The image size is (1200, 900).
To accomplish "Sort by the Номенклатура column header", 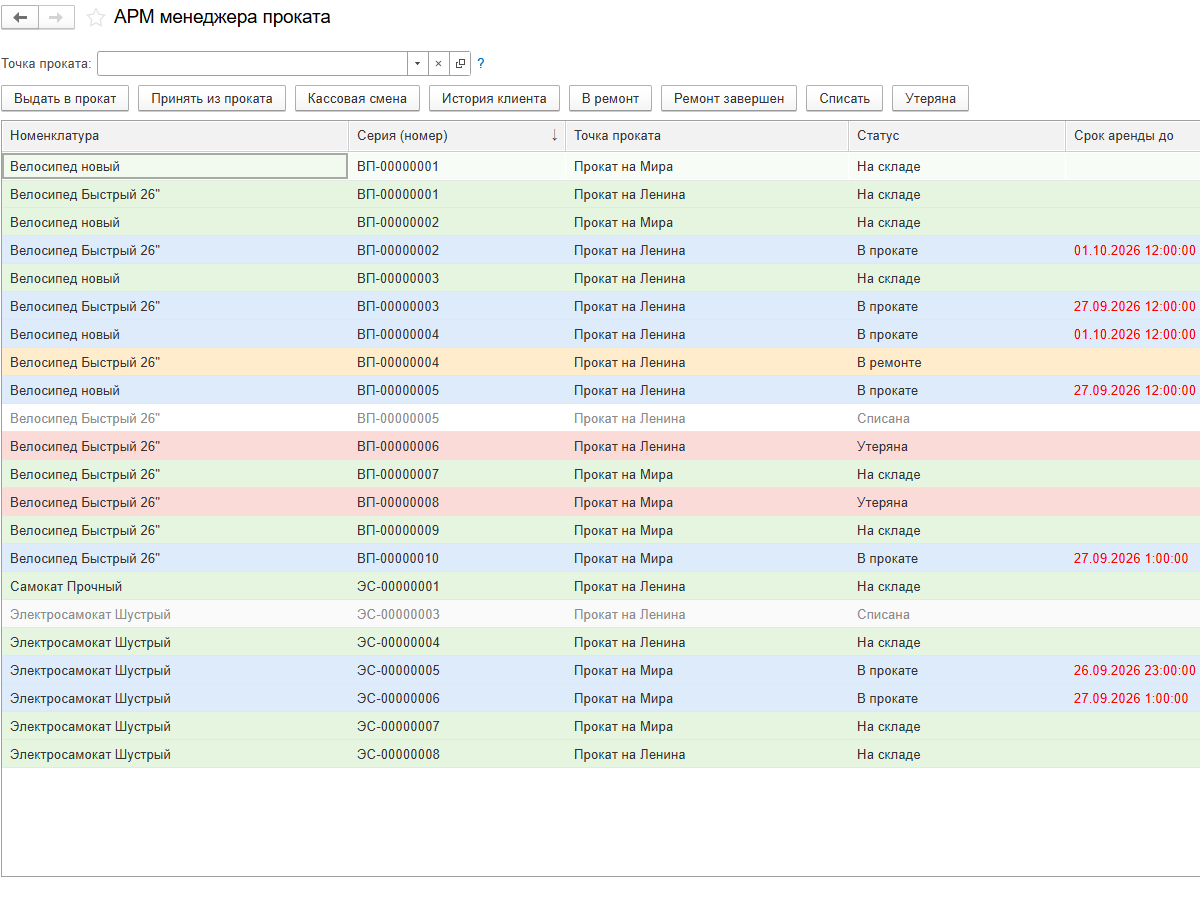I will pos(175,136).
